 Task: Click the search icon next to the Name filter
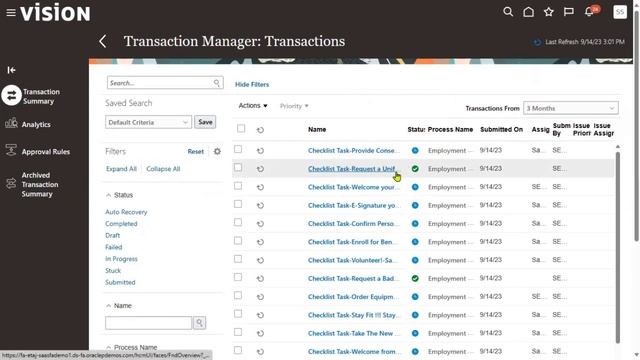coord(199,323)
